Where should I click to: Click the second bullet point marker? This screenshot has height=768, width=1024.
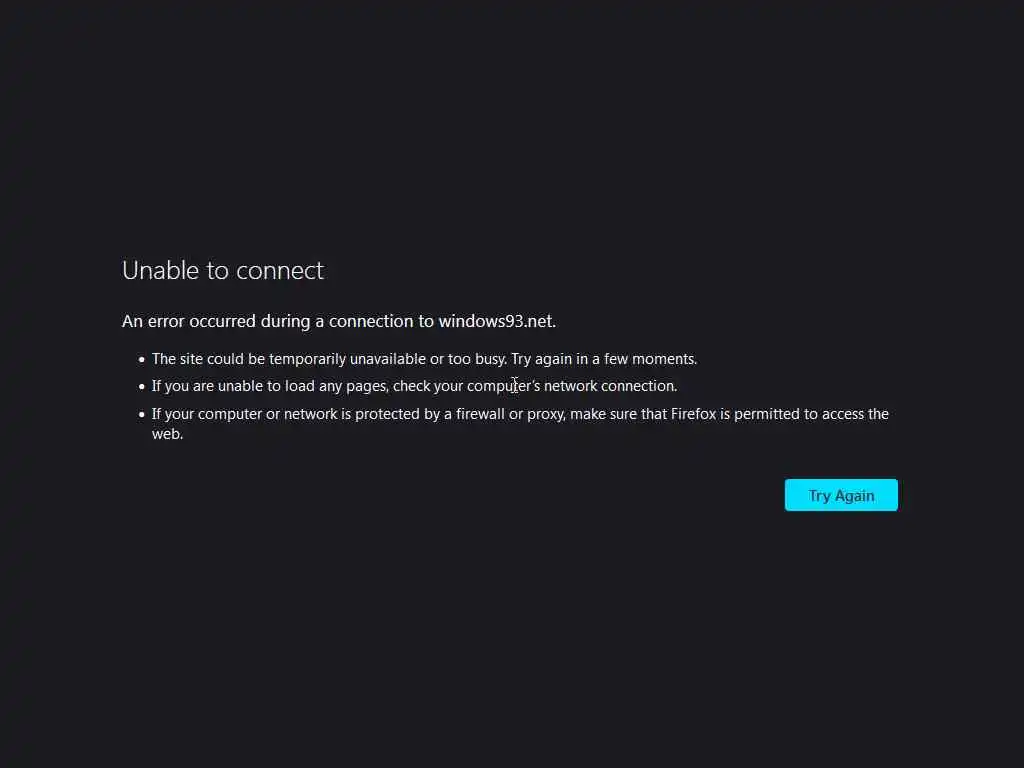click(x=142, y=387)
